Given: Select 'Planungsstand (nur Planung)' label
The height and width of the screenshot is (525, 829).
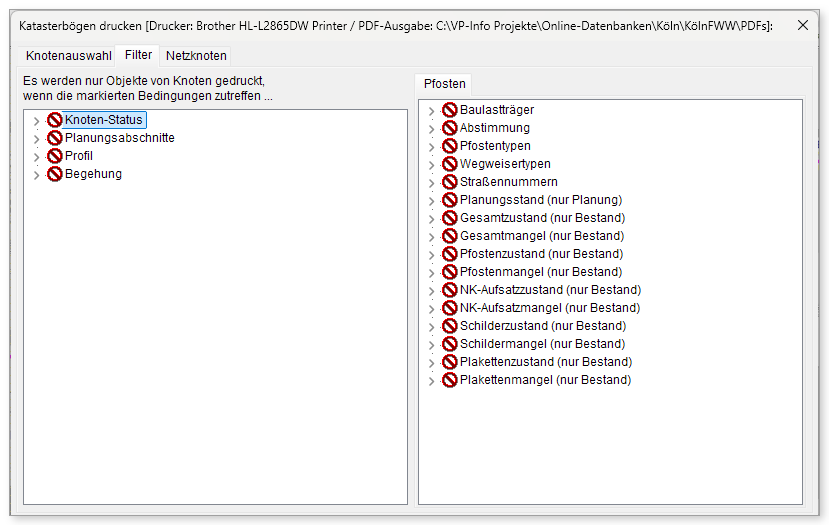Looking at the screenshot, I should point(541,200).
